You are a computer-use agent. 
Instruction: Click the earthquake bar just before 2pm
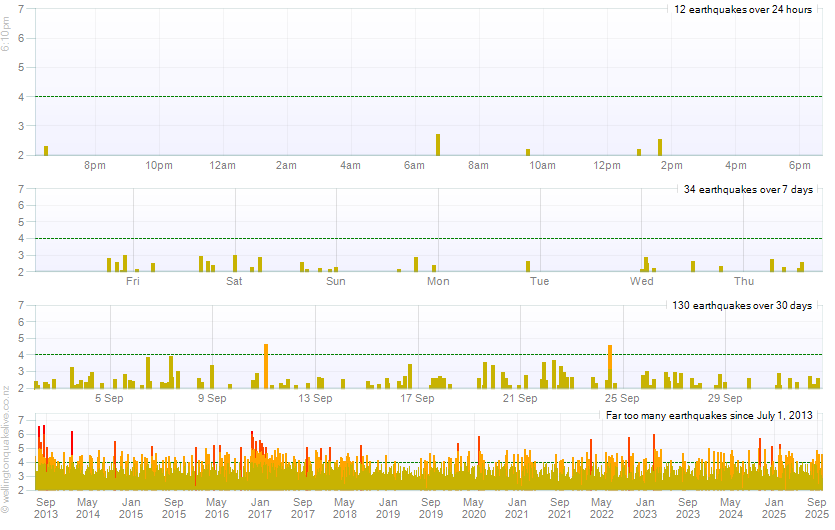(x=660, y=147)
